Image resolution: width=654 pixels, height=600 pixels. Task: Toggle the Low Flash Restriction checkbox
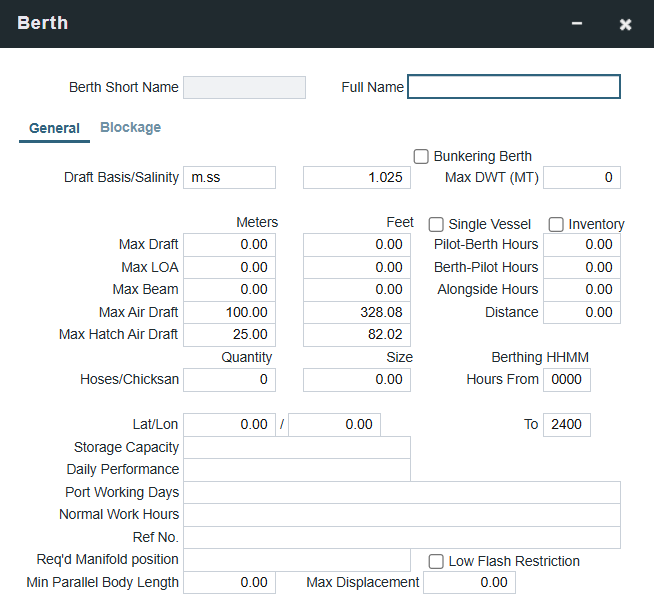coord(436,561)
